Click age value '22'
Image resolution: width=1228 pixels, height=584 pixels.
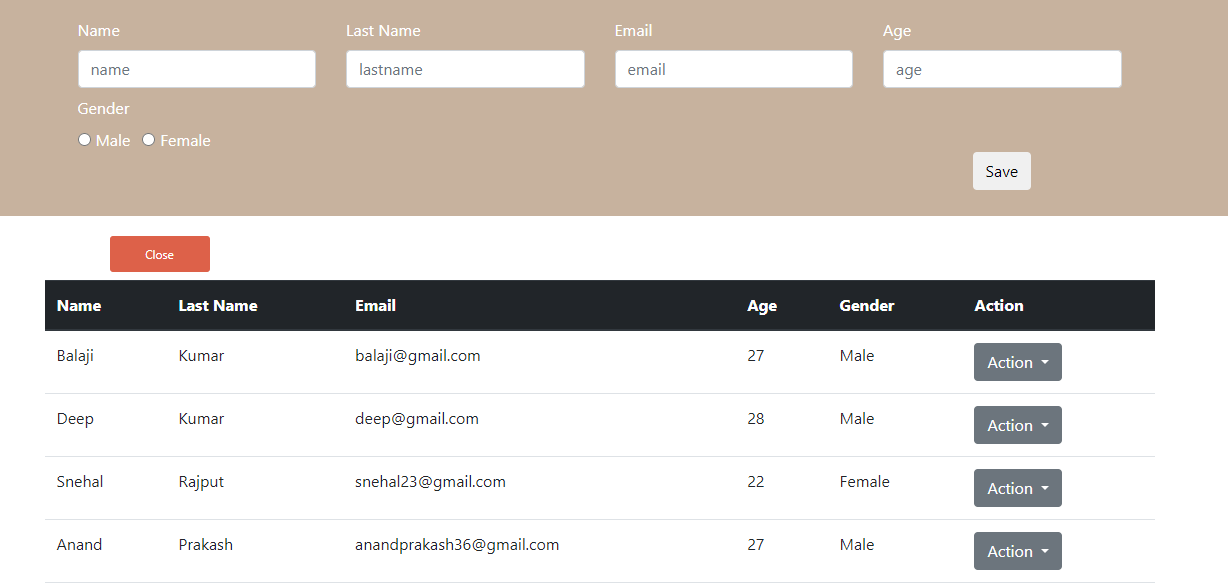click(756, 482)
